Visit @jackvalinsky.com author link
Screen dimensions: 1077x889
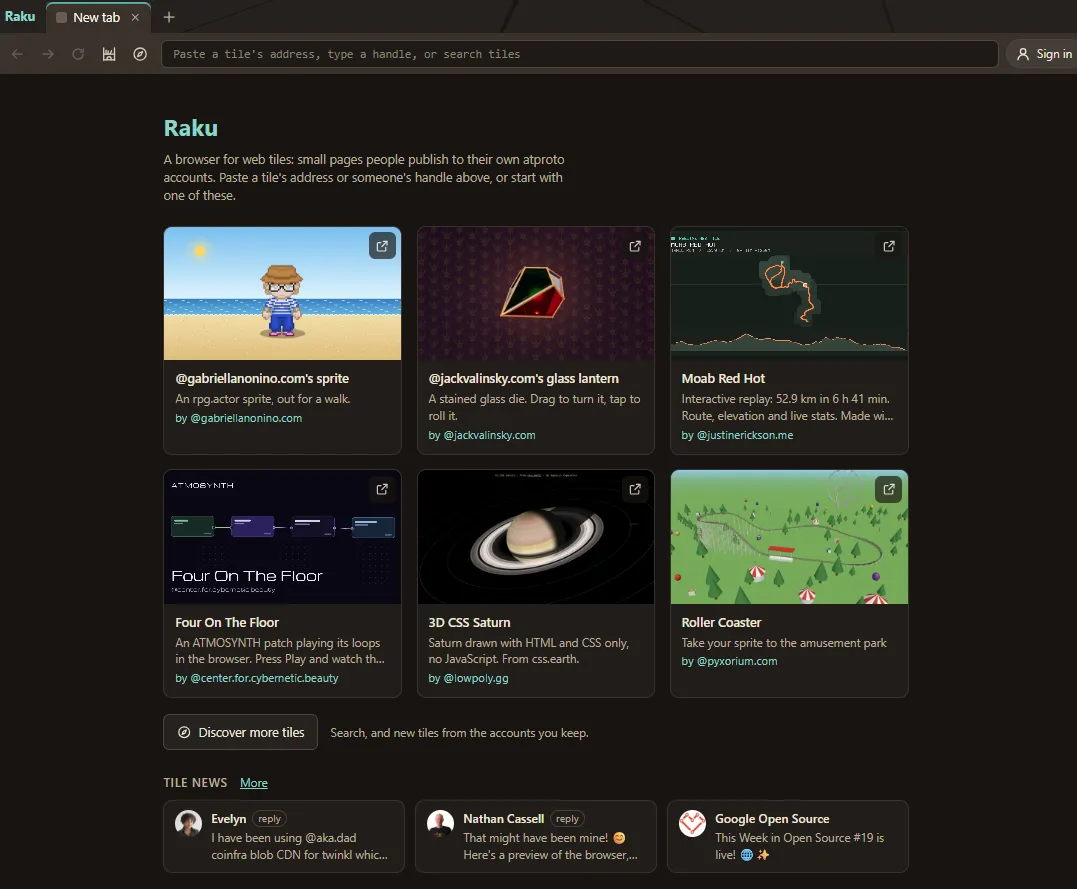pos(489,435)
